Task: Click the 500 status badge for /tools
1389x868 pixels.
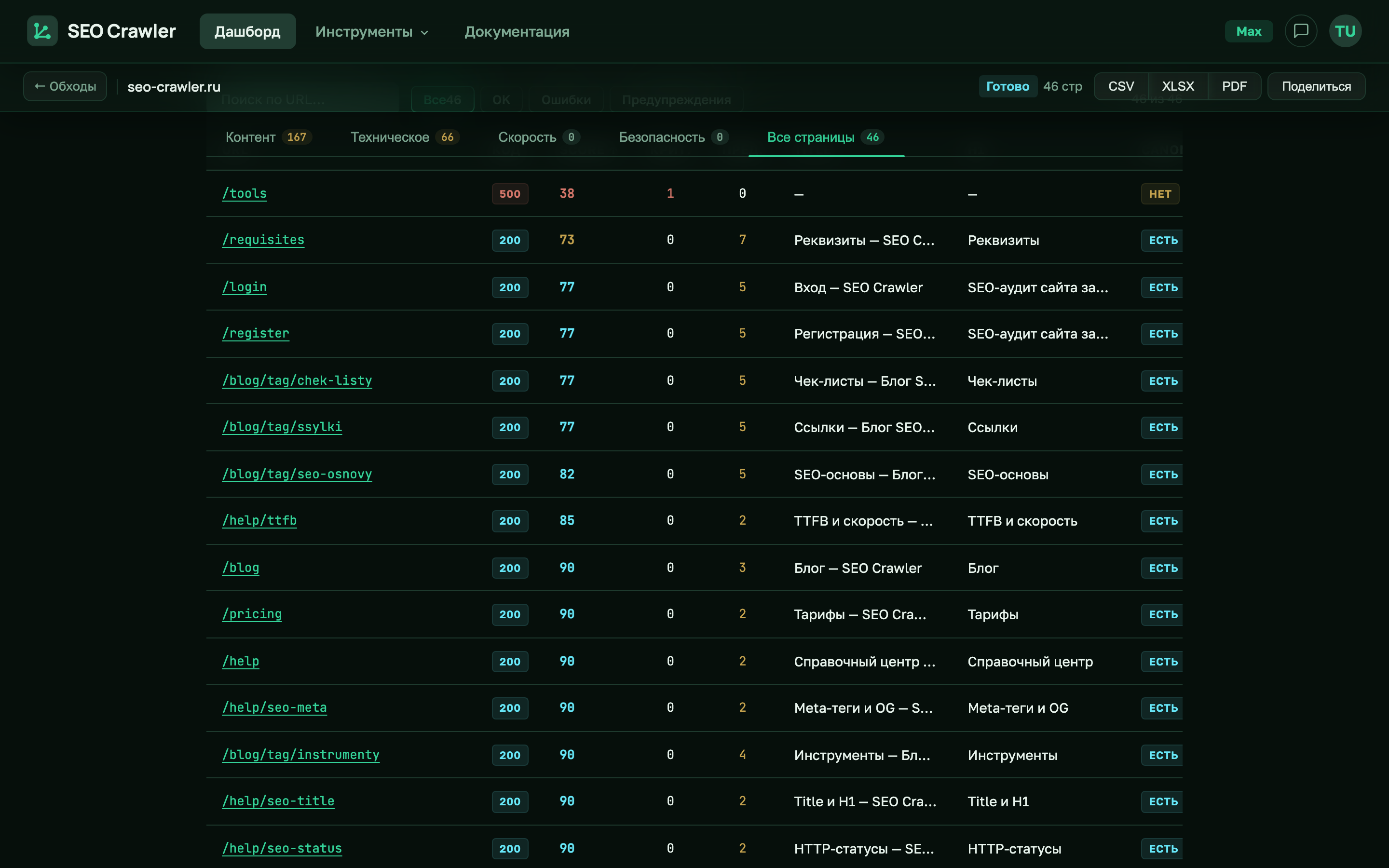Action: pyautogui.click(x=510, y=194)
